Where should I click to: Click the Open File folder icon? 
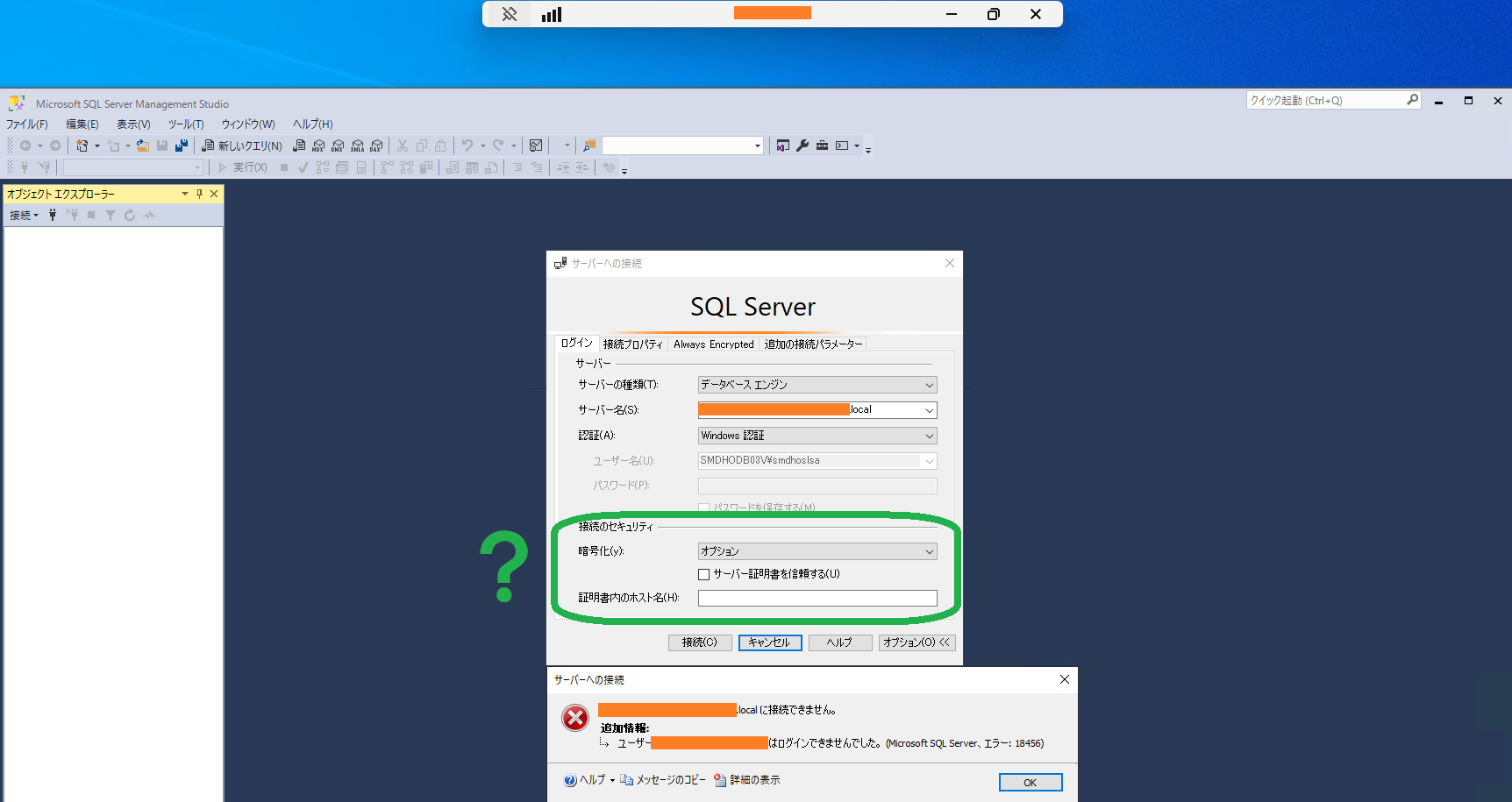tap(142, 145)
